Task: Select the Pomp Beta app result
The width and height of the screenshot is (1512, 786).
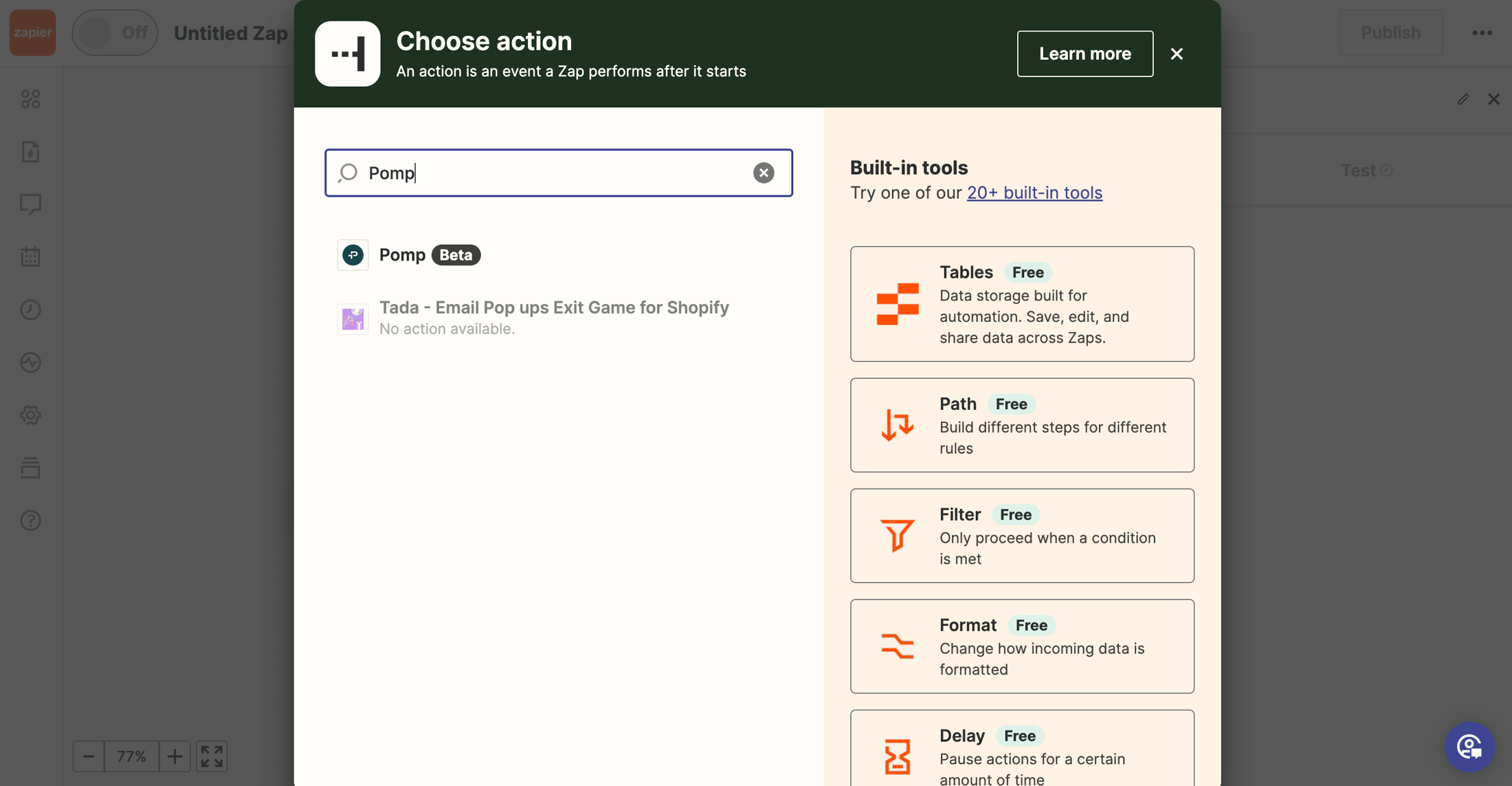Action: (x=408, y=255)
